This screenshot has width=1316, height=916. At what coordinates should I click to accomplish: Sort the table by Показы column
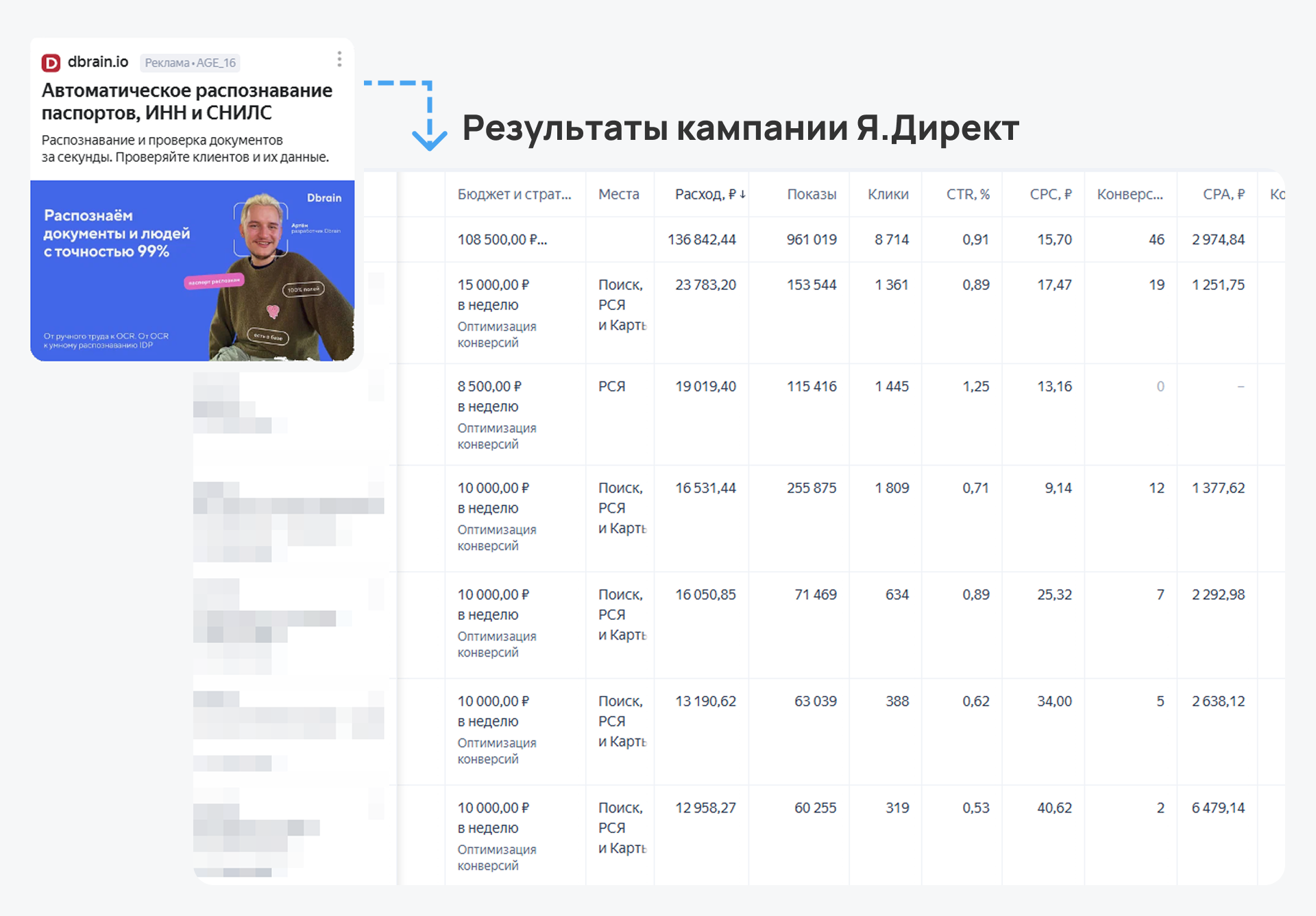pyautogui.click(x=812, y=195)
